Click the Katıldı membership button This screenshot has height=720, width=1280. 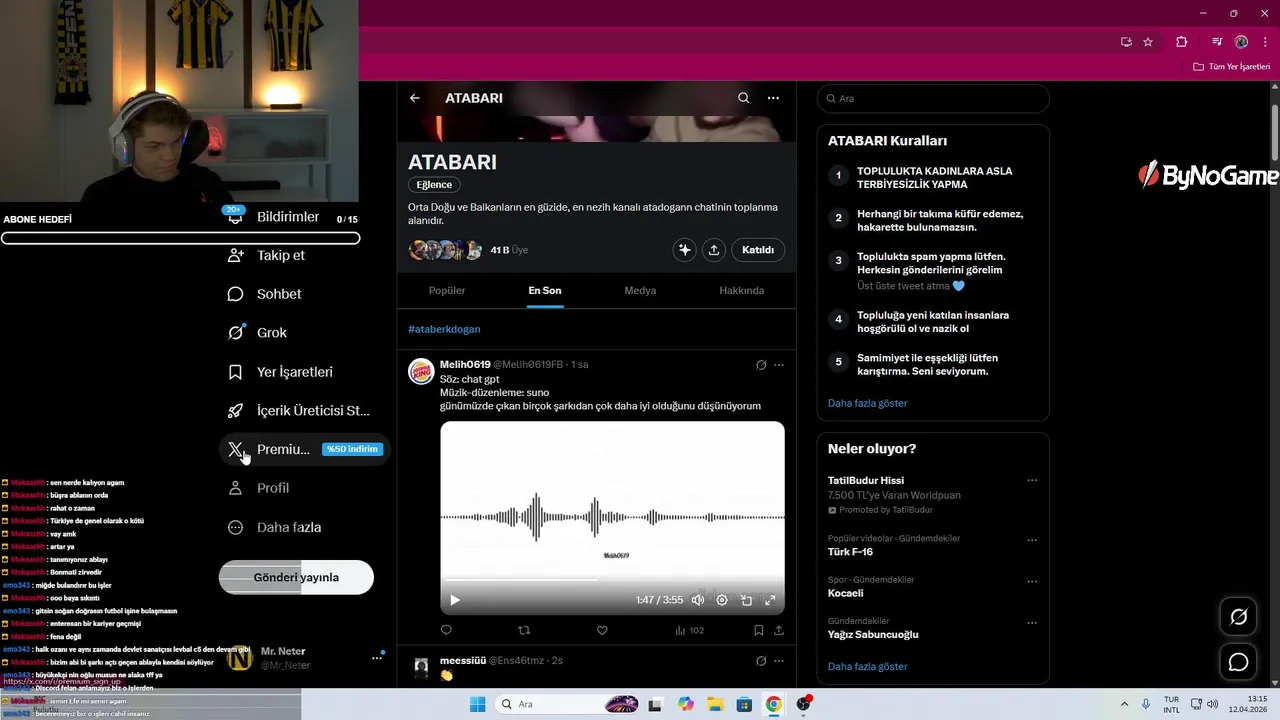coord(758,250)
